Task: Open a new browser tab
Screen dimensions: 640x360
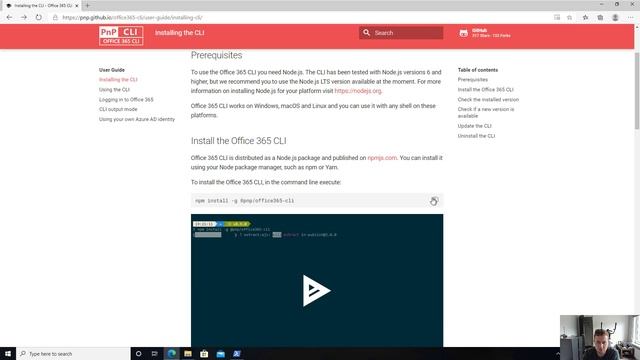Action: [x=87, y=6]
